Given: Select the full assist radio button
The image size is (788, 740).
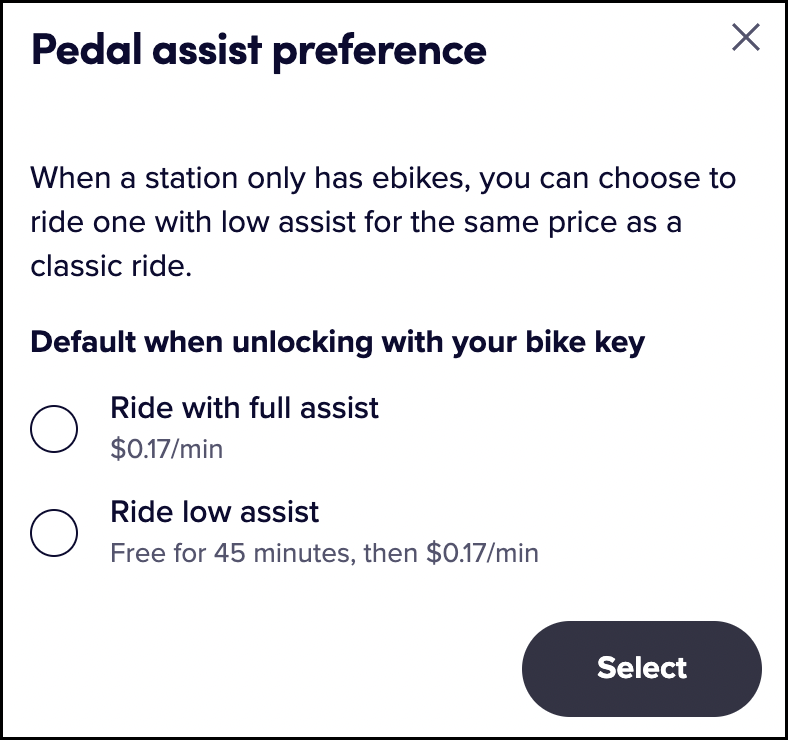Looking at the screenshot, I should pyautogui.click(x=54, y=430).
